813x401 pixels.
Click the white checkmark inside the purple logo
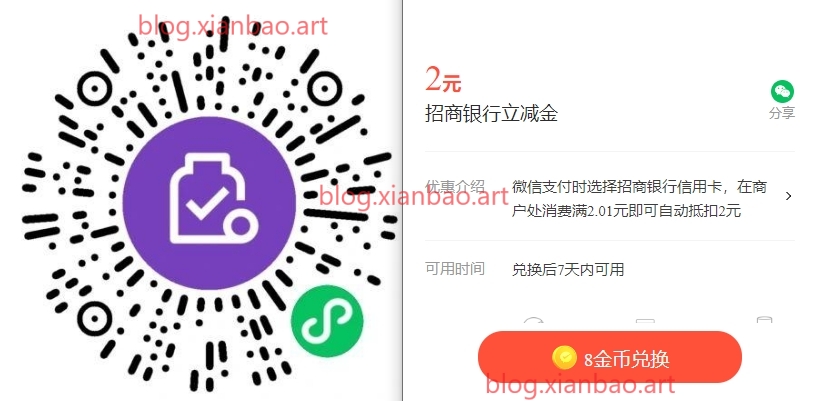pos(208,202)
